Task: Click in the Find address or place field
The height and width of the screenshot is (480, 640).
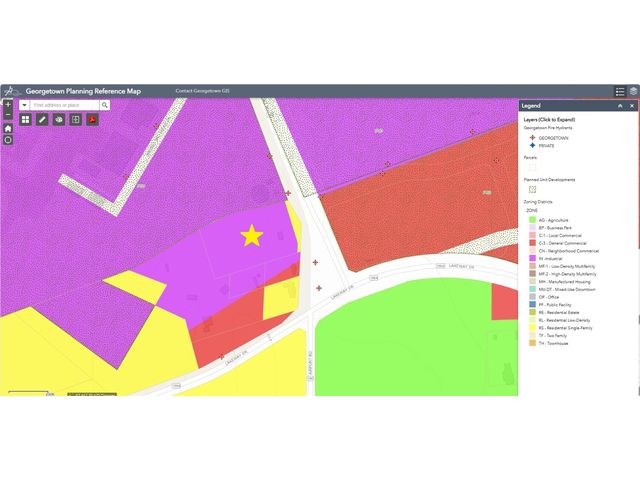Action: [63, 104]
